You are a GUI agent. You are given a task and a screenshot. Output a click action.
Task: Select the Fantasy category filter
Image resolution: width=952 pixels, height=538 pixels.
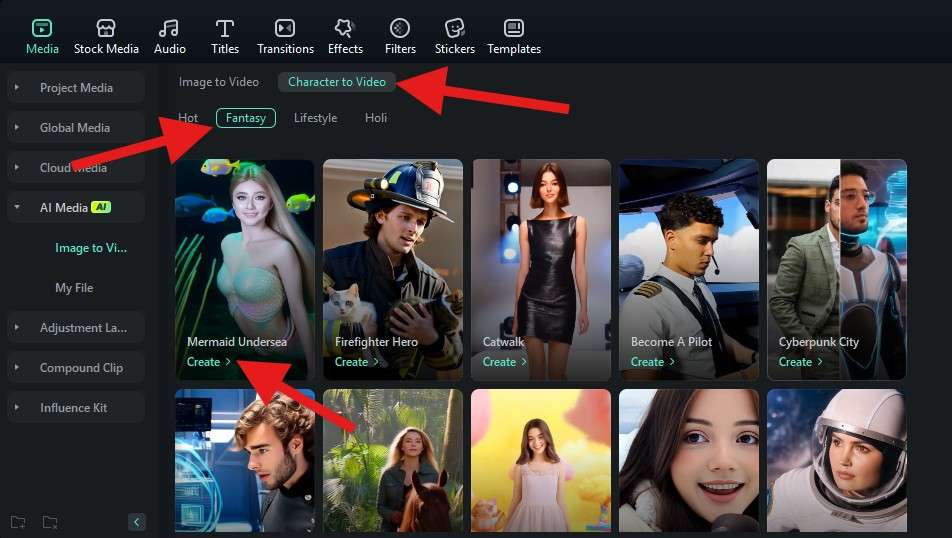246,118
